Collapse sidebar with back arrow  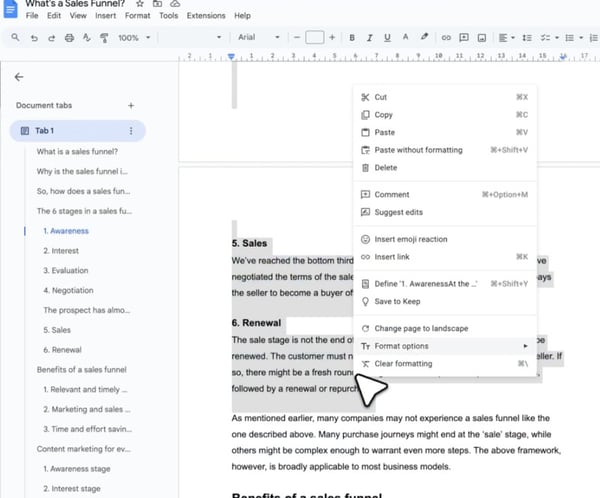(x=19, y=77)
